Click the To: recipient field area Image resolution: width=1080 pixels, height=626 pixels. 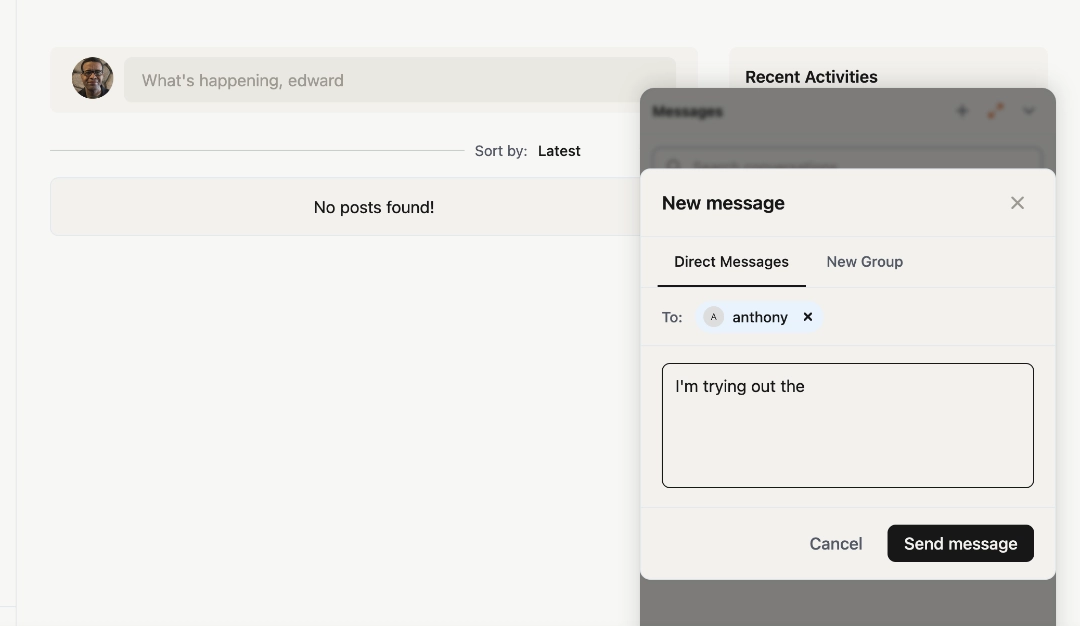pyautogui.click(x=847, y=317)
